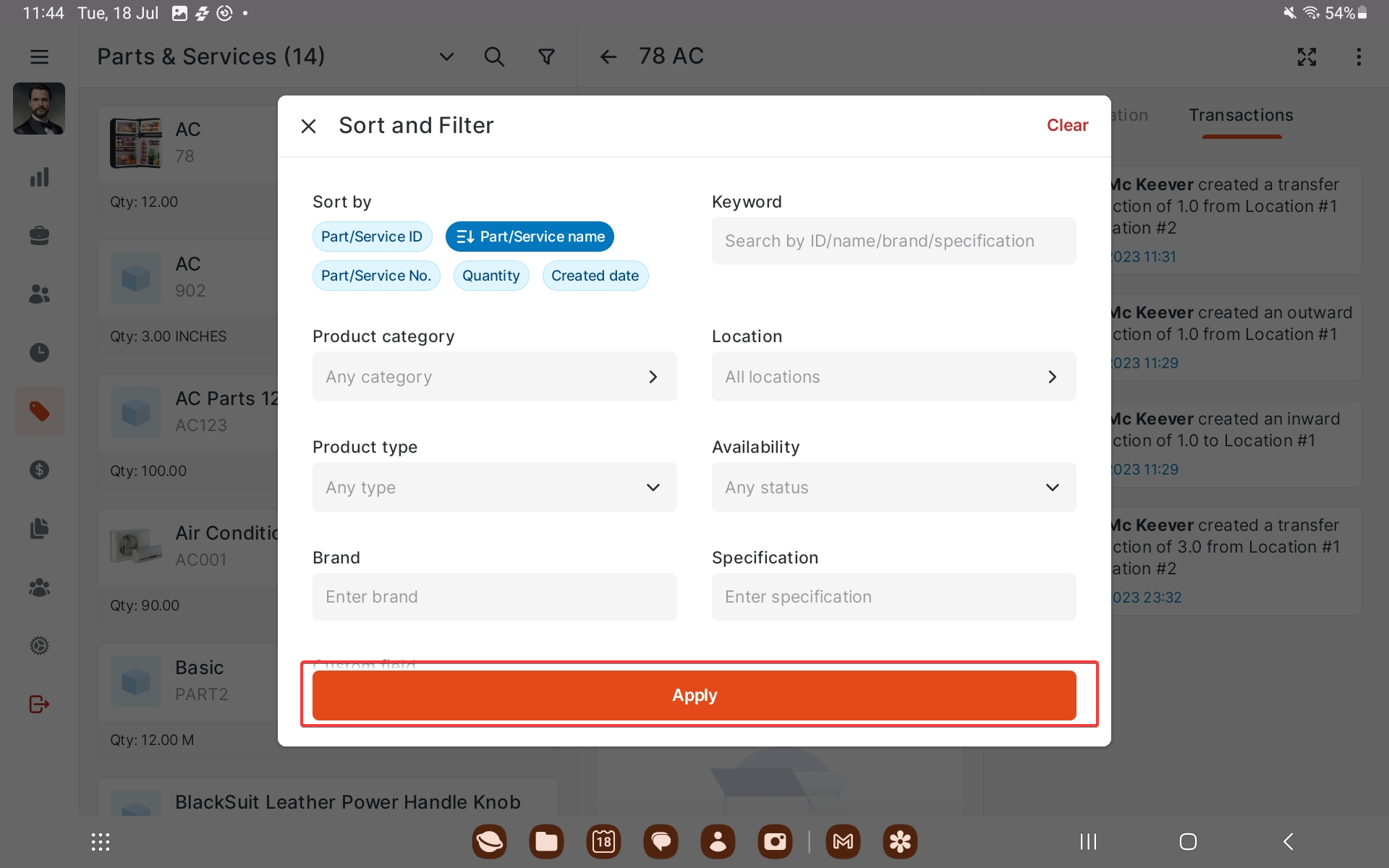Expand the Availability status dropdown
Viewport: 1389px width, 868px height.
click(893, 488)
